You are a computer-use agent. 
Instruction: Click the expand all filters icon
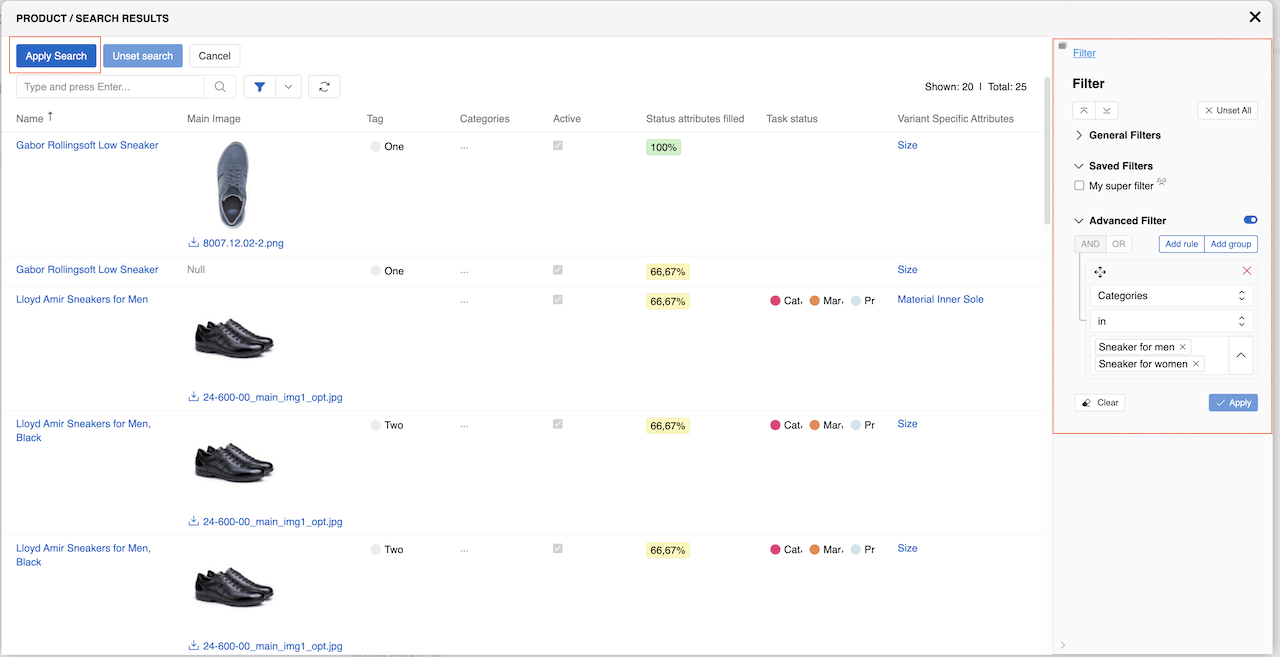point(1107,110)
